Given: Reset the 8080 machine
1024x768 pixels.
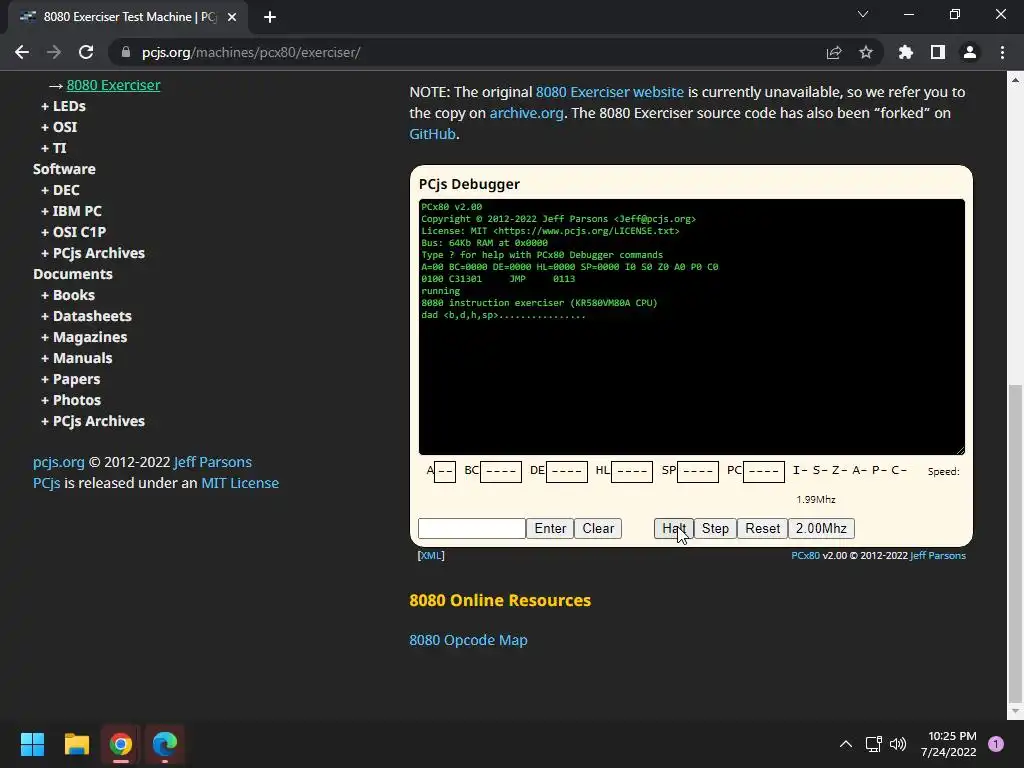Looking at the screenshot, I should tap(762, 528).
